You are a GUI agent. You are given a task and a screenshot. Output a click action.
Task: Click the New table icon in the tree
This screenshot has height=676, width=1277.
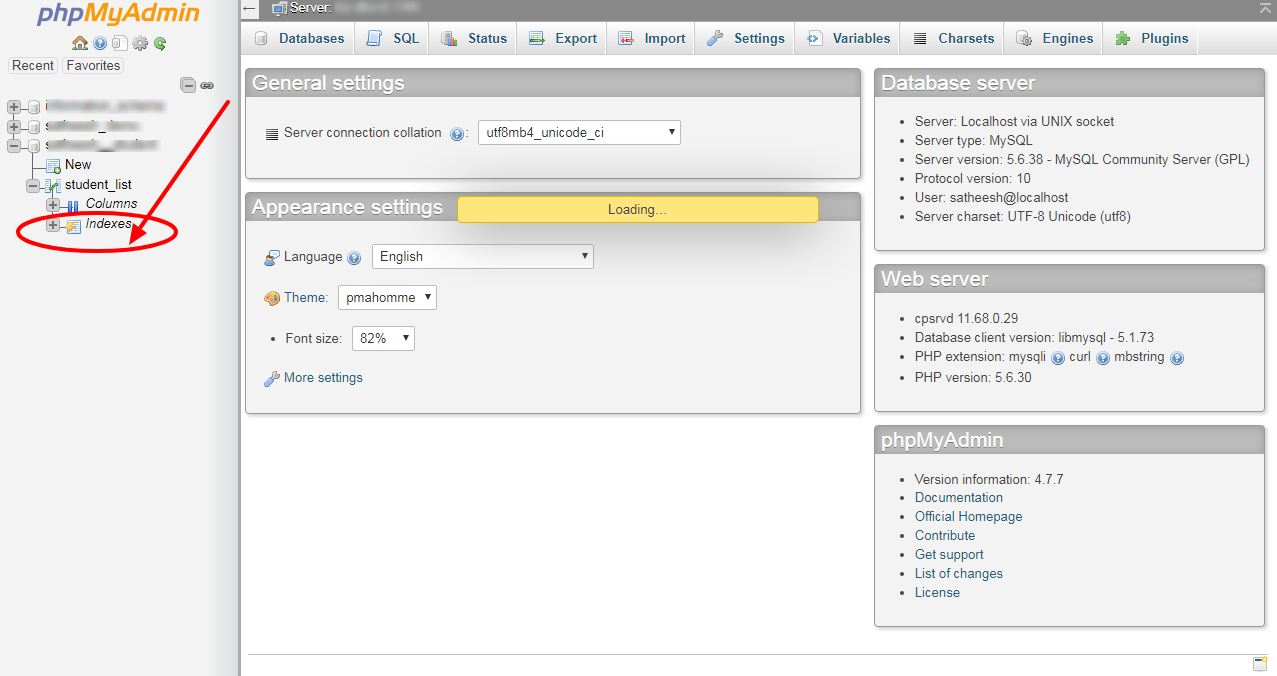(54, 165)
